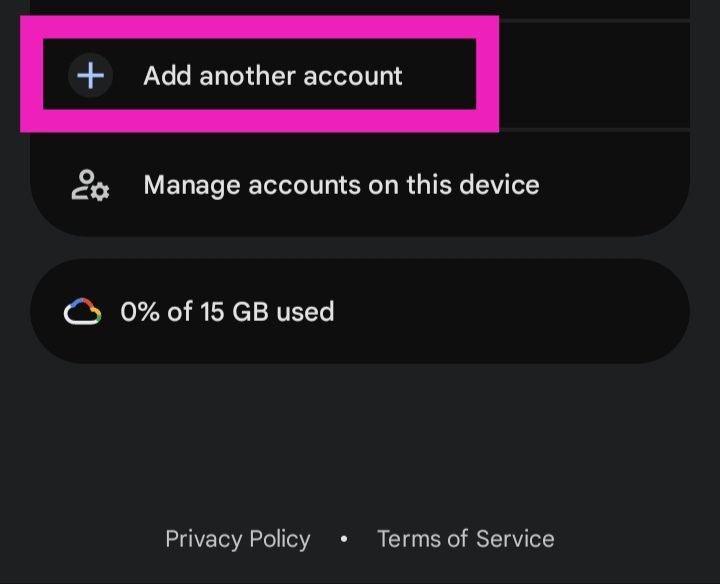Click the person-with-gear manage accounts icon

(x=89, y=185)
